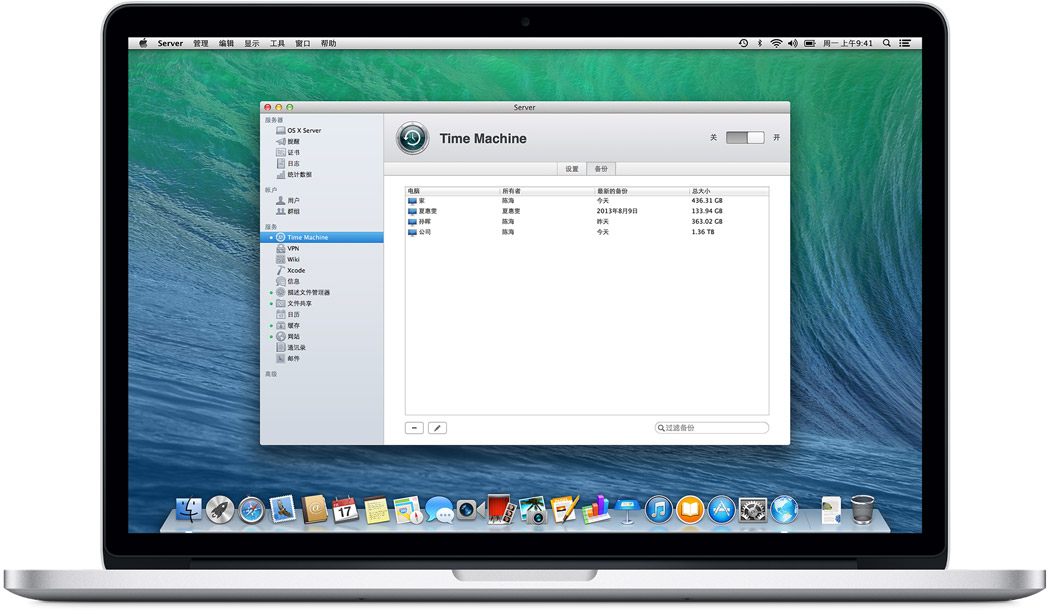Viewport: 1050px width, 610px height.
Task: Open the 网站 websites service in the sidebar
Action: point(288,337)
